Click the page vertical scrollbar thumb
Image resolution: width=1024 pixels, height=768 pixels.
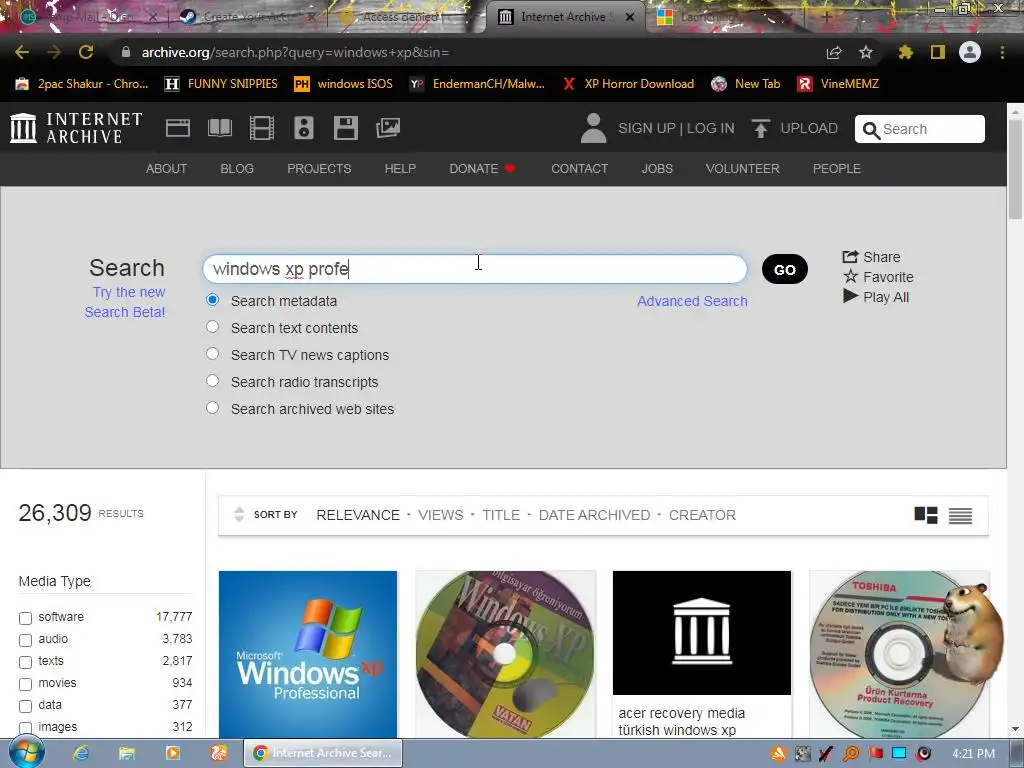1015,170
